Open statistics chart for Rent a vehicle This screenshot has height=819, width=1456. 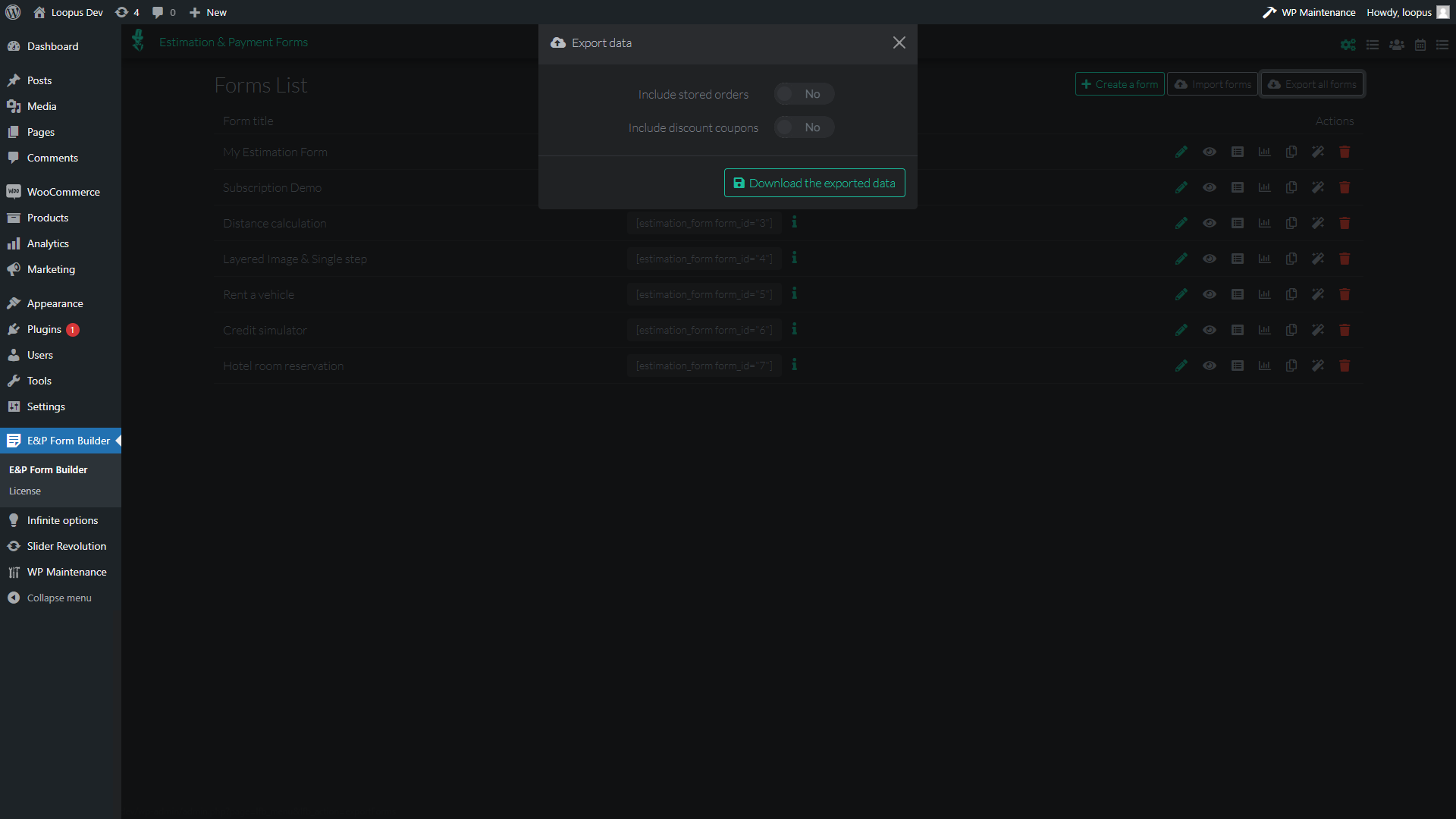1264,294
